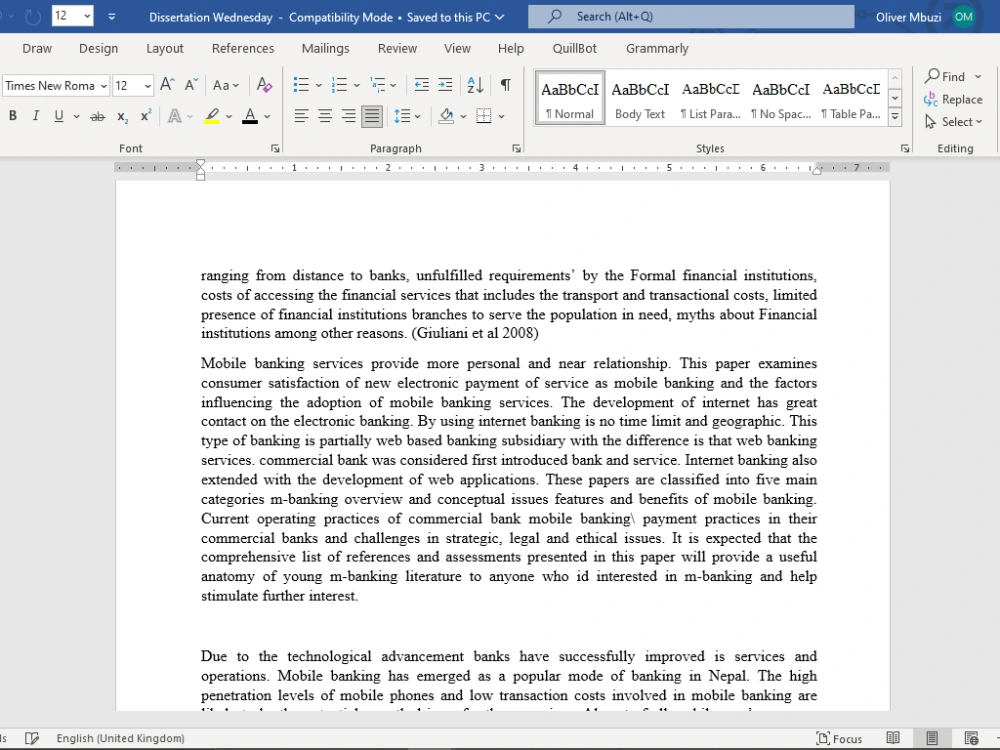The height and width of the screenshot is (750, 1000).
Task: Open the Font name dropdown
Action: (x=103, y=85)
